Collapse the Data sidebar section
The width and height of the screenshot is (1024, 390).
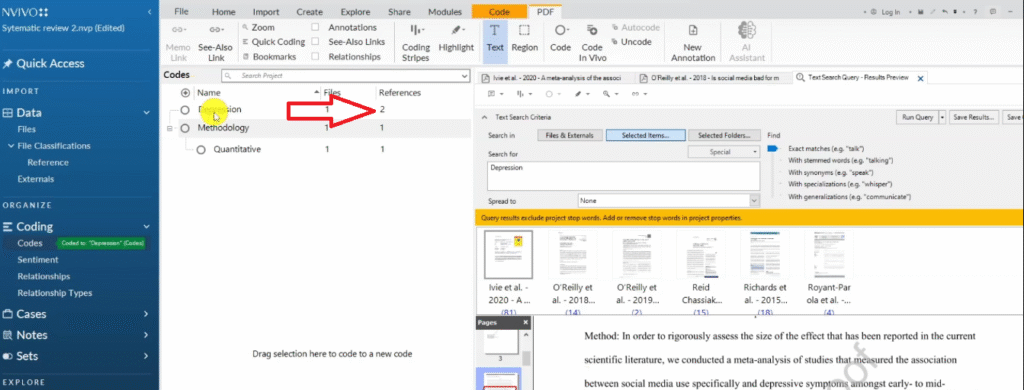pyautogui.click(x=146, y=112)
